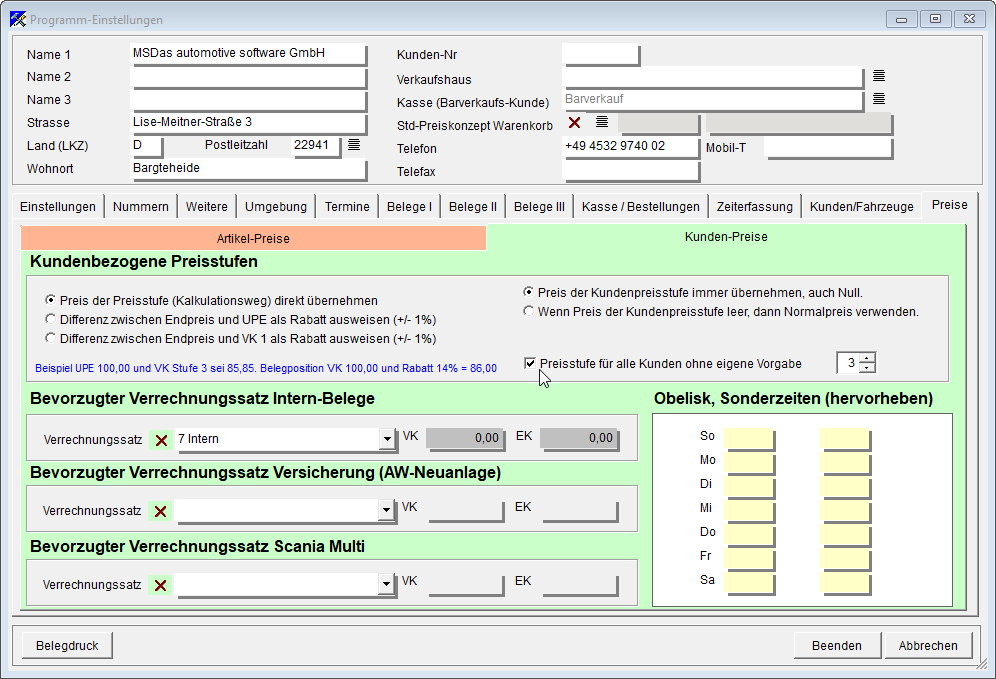This screenshot has width=996, height=679.
Task: Click the Name 3 input field
Action: click(248, 100)
